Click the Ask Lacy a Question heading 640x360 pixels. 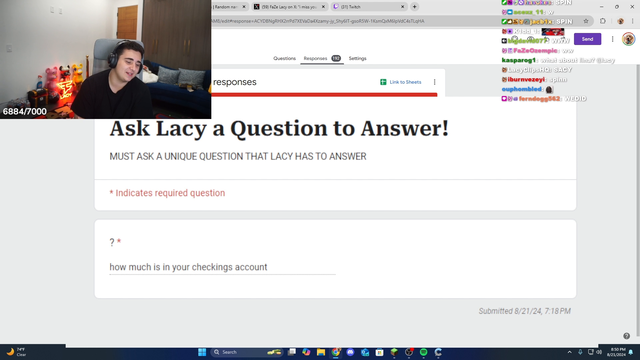279,129
